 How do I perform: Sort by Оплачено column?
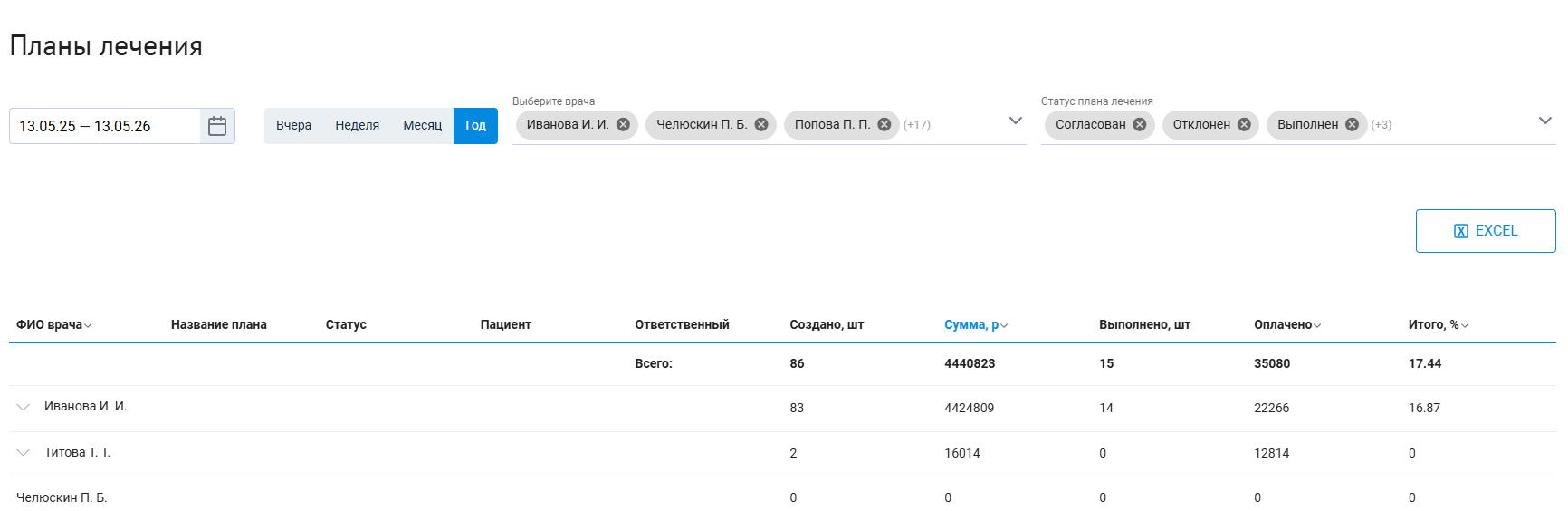[x=1287, y=324]
